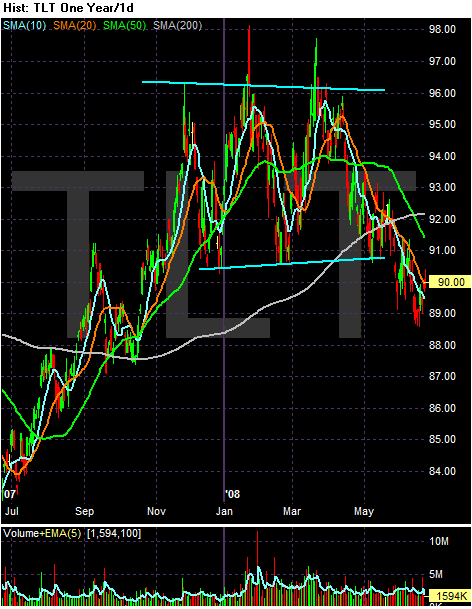Click the 84.00 price axis label

click(x=442, y=471)
